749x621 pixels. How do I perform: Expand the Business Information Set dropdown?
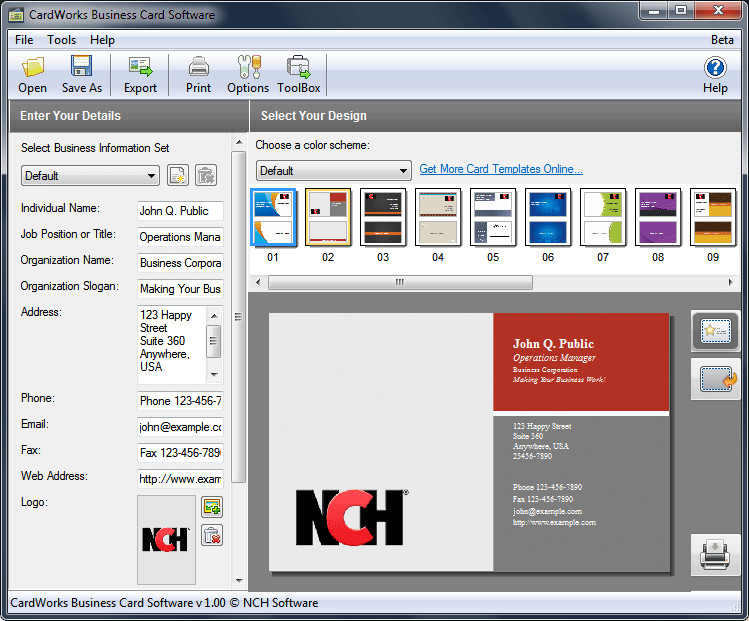point(90,176)
